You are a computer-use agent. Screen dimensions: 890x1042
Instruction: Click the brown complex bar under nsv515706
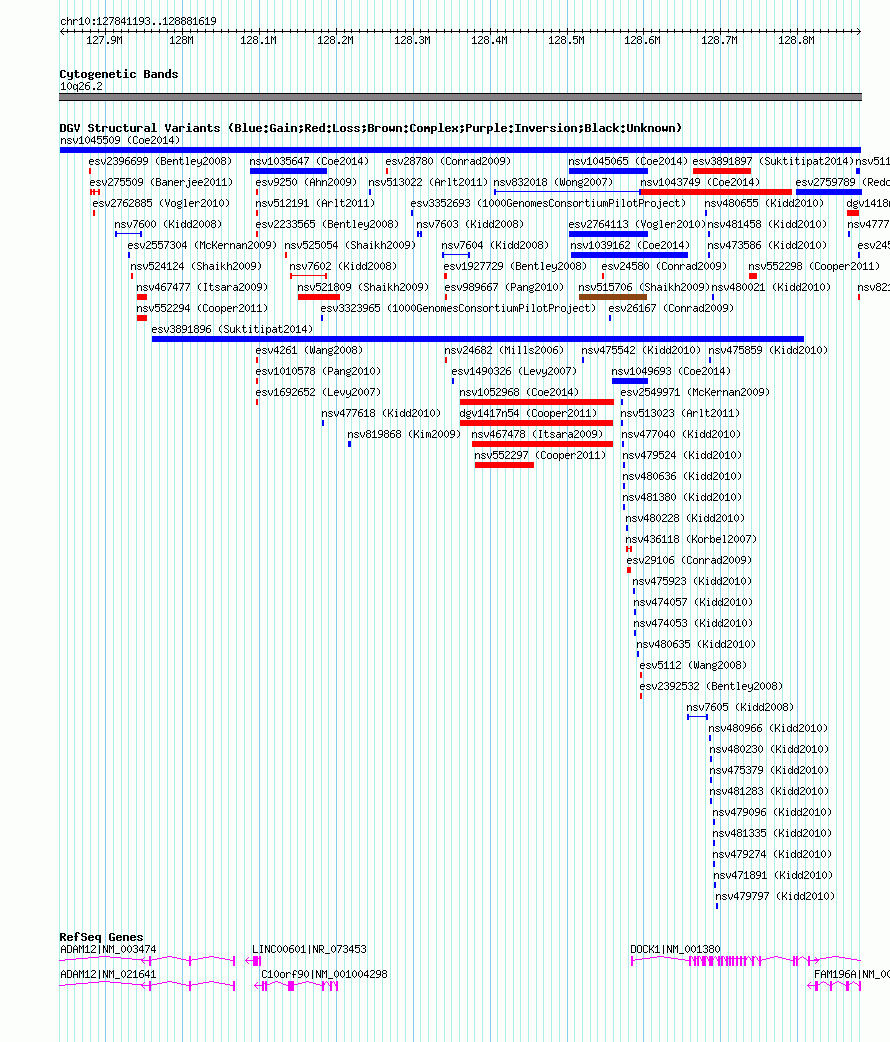[x=613, y=297]
